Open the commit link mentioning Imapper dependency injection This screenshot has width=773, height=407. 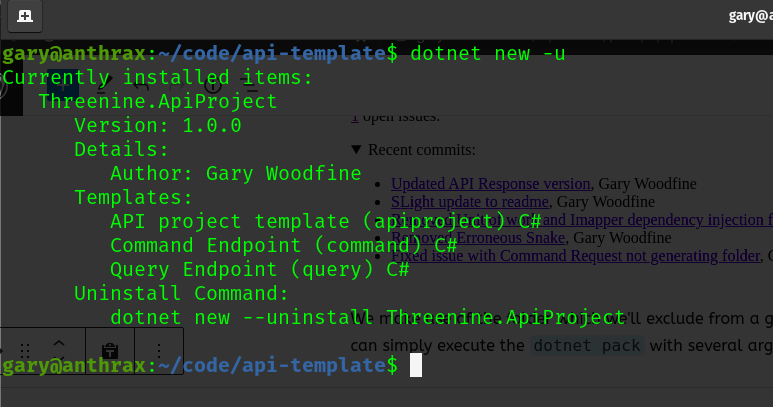[x=582, y=220]
